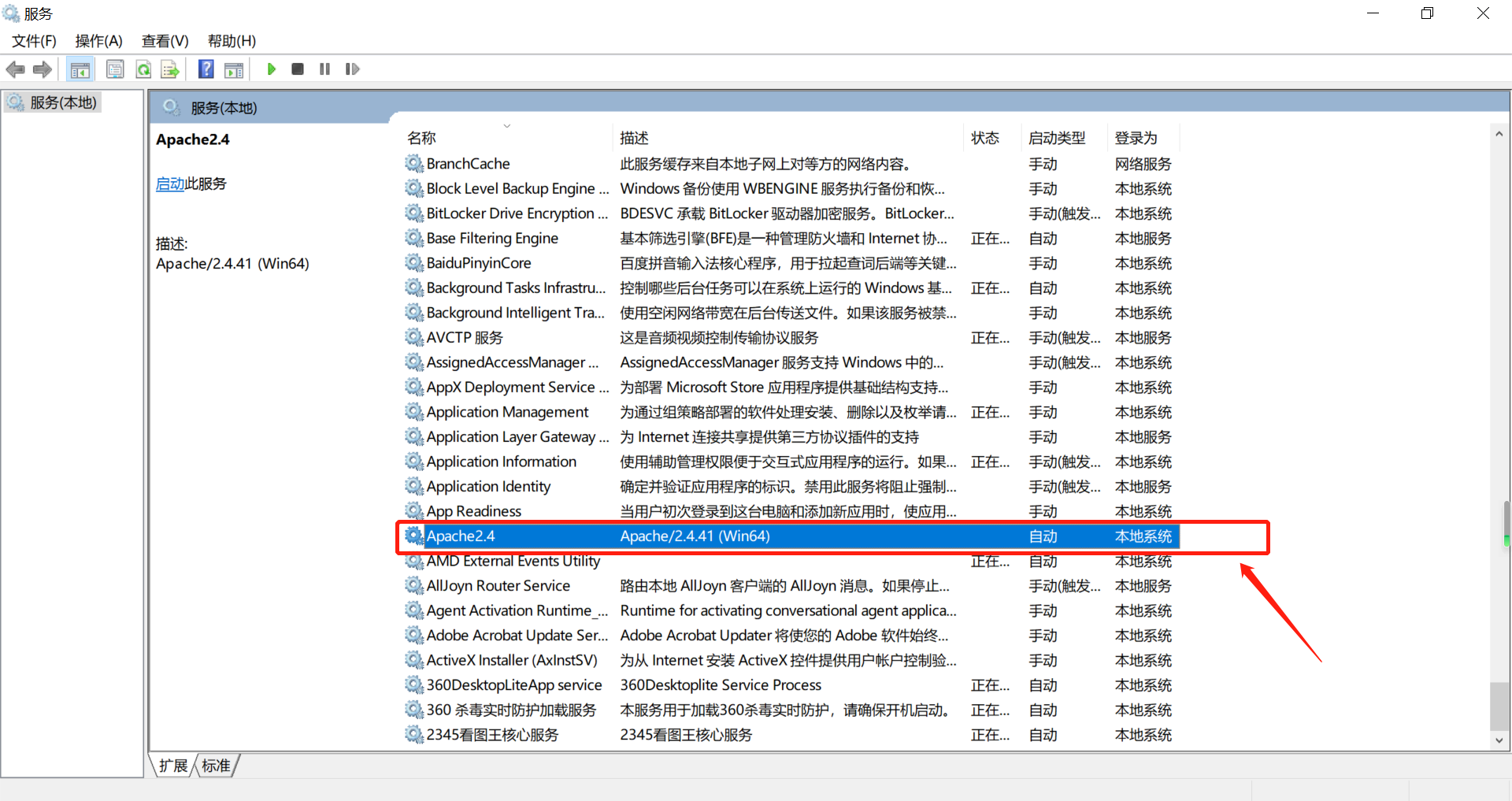Click the Stop Service square button

pos(298,69)
